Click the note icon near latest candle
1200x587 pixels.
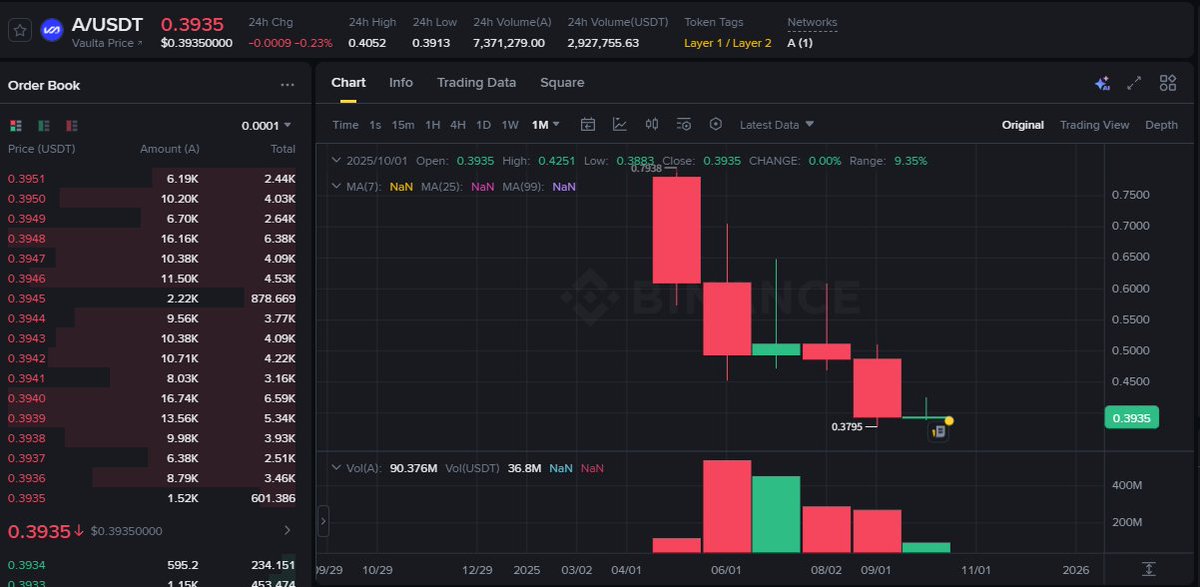tap(938, 432)
